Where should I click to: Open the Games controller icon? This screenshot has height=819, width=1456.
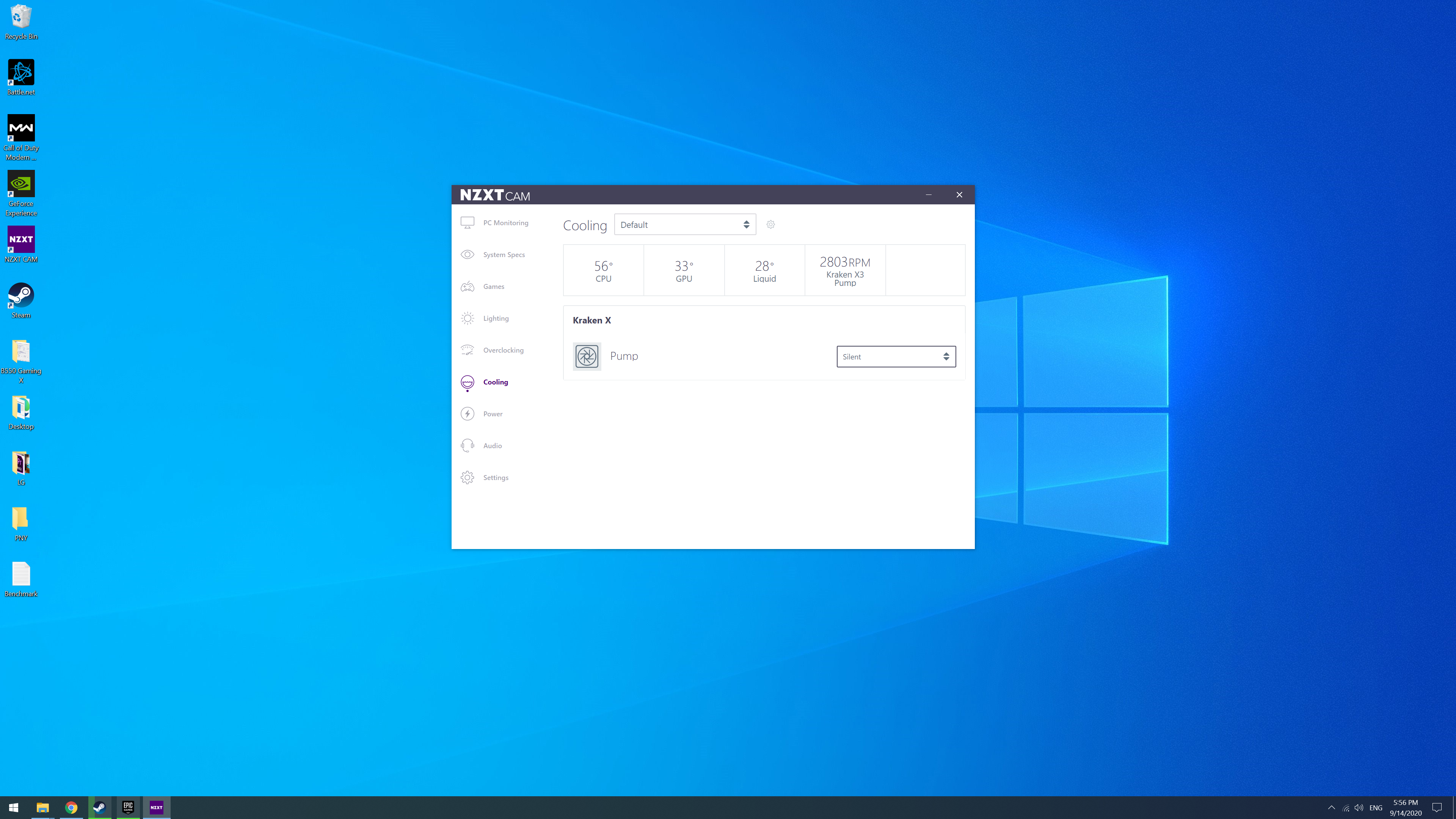pyautogui.click(x=468, y=287)
